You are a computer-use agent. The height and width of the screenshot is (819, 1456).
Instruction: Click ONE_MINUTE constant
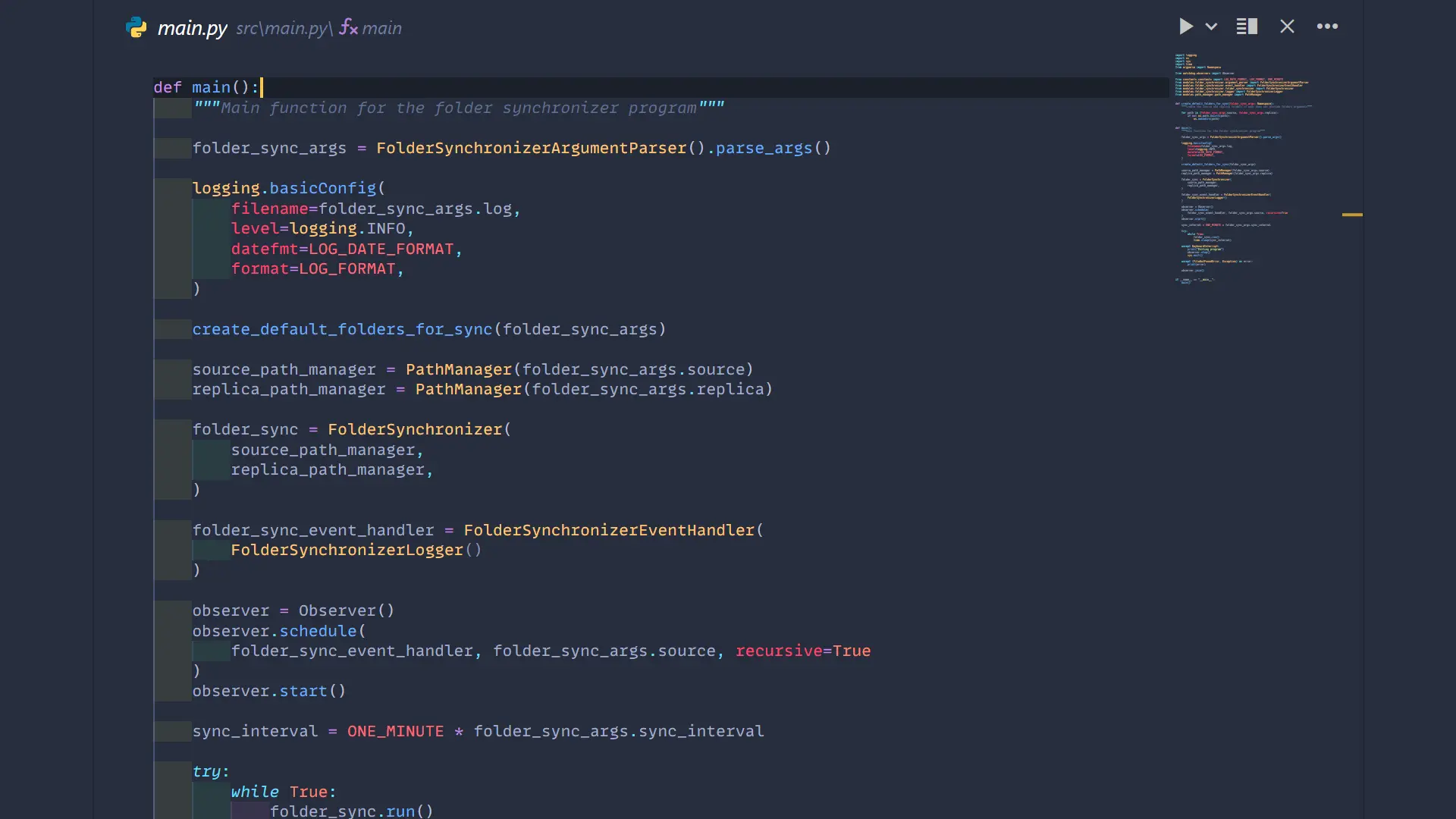pos(395,731)
